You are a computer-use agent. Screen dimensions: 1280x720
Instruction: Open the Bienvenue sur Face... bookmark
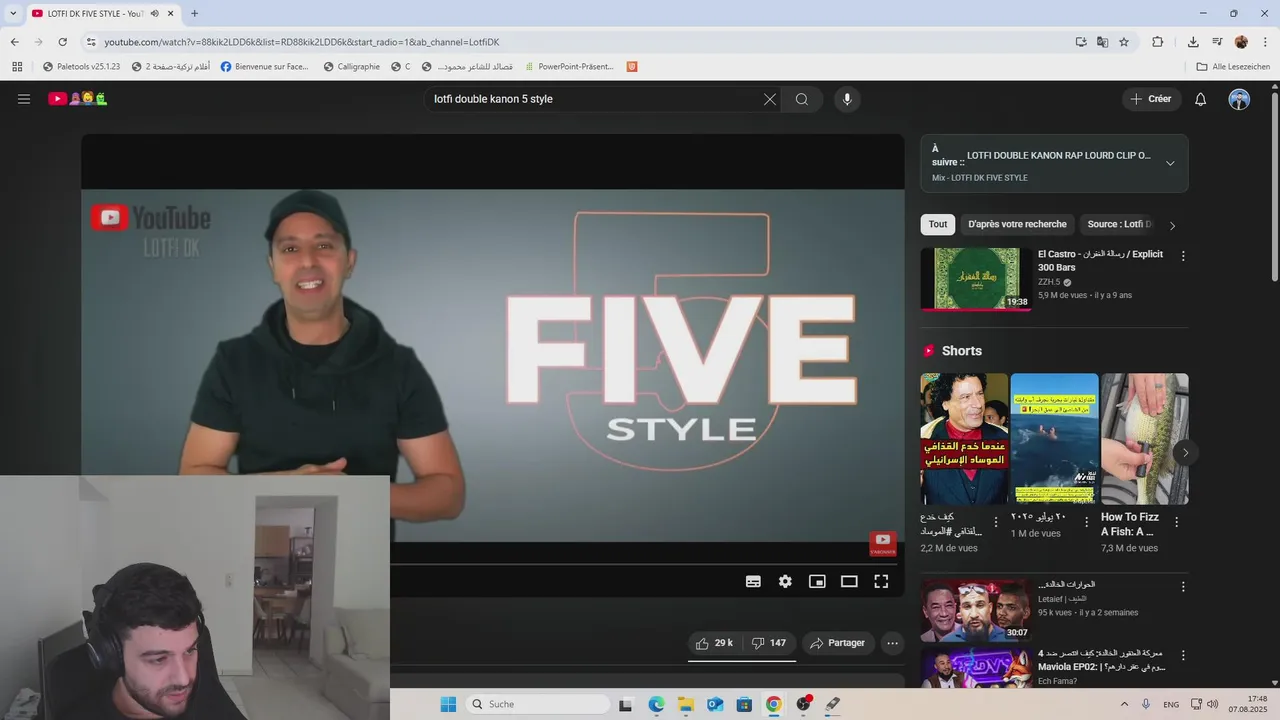click(265, 67)
